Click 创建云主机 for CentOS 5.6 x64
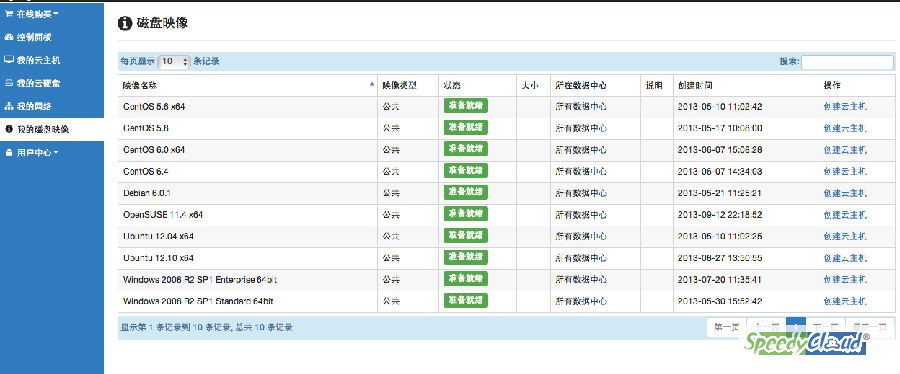Viewport: 900px width, 374px height. point(845,107)
